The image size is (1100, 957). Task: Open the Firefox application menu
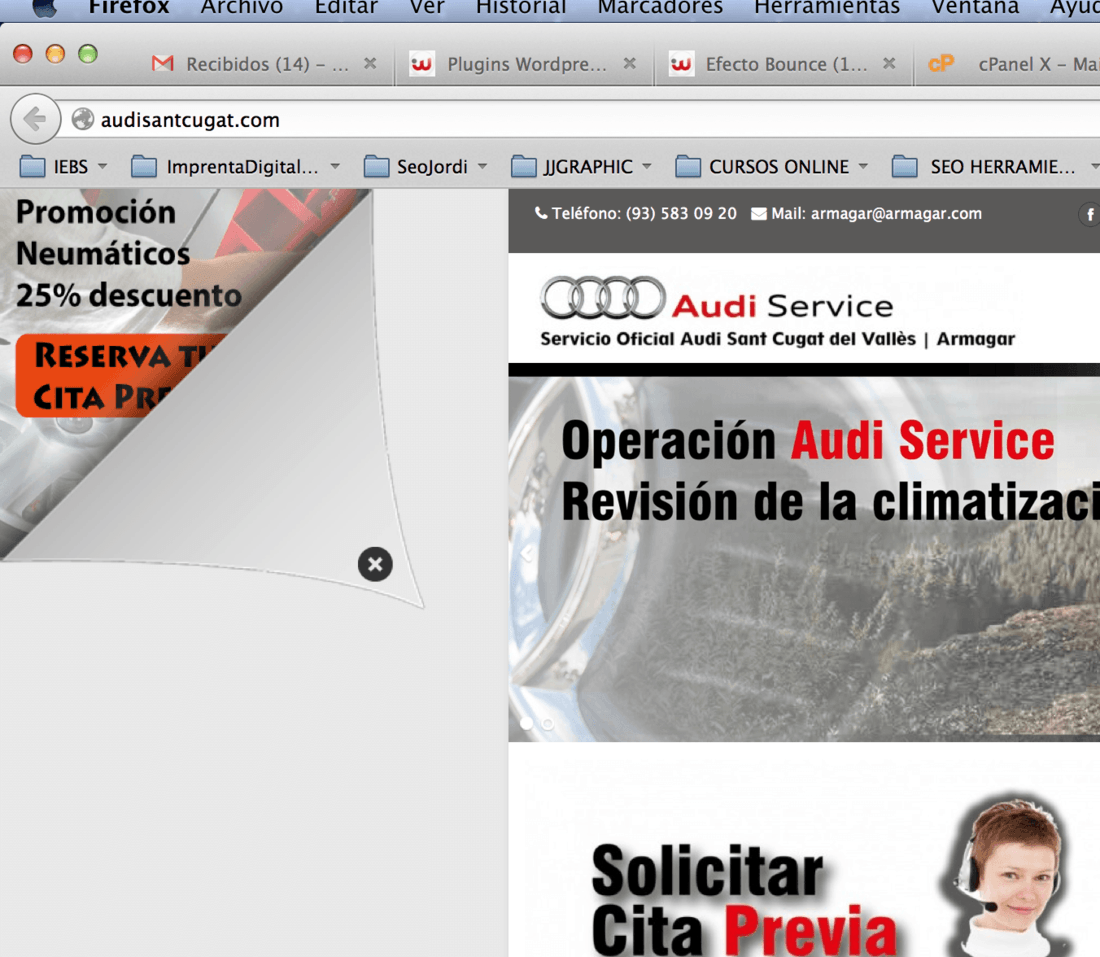(x=129, y=8)
